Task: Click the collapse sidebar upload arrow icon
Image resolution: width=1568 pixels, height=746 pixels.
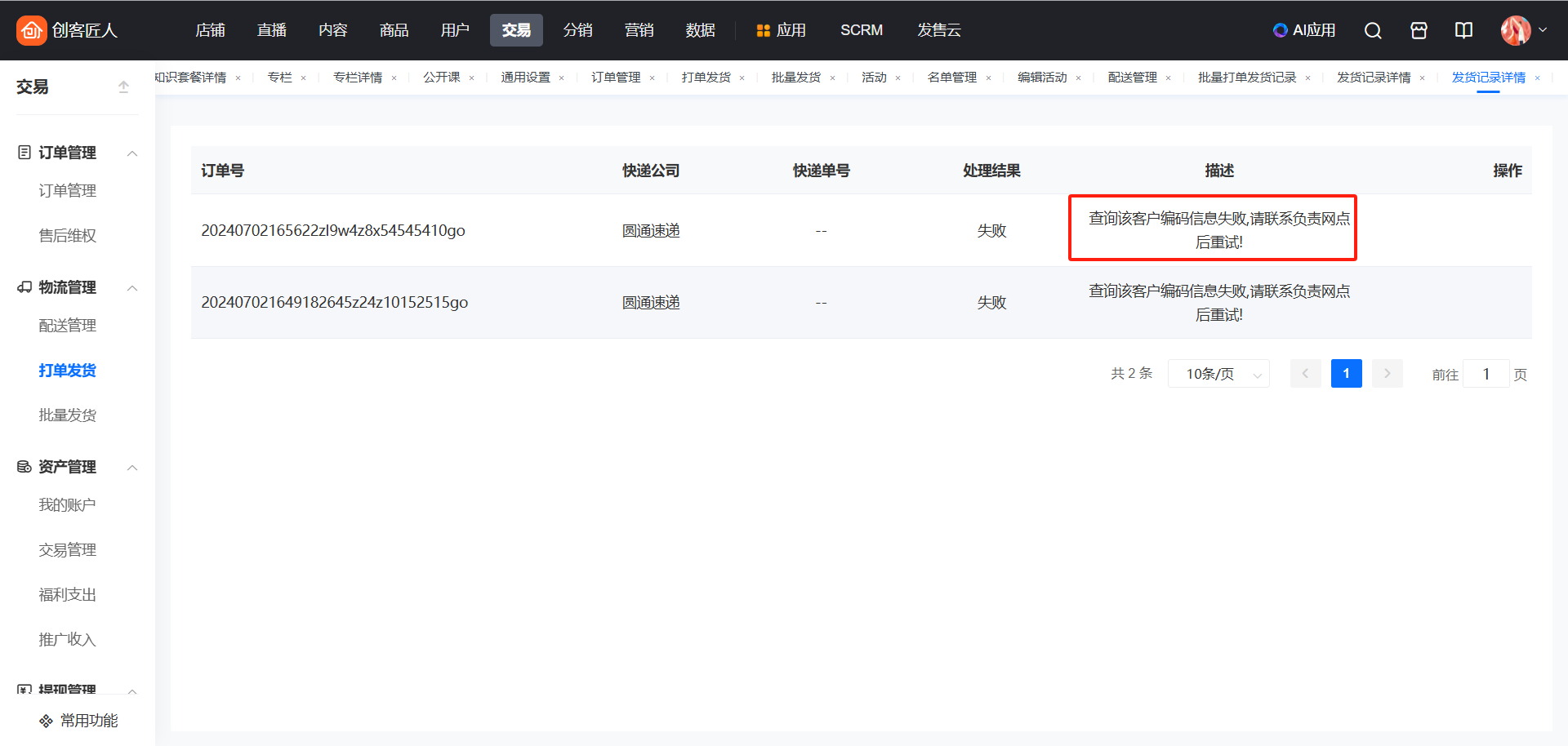Action: point(123,87)
